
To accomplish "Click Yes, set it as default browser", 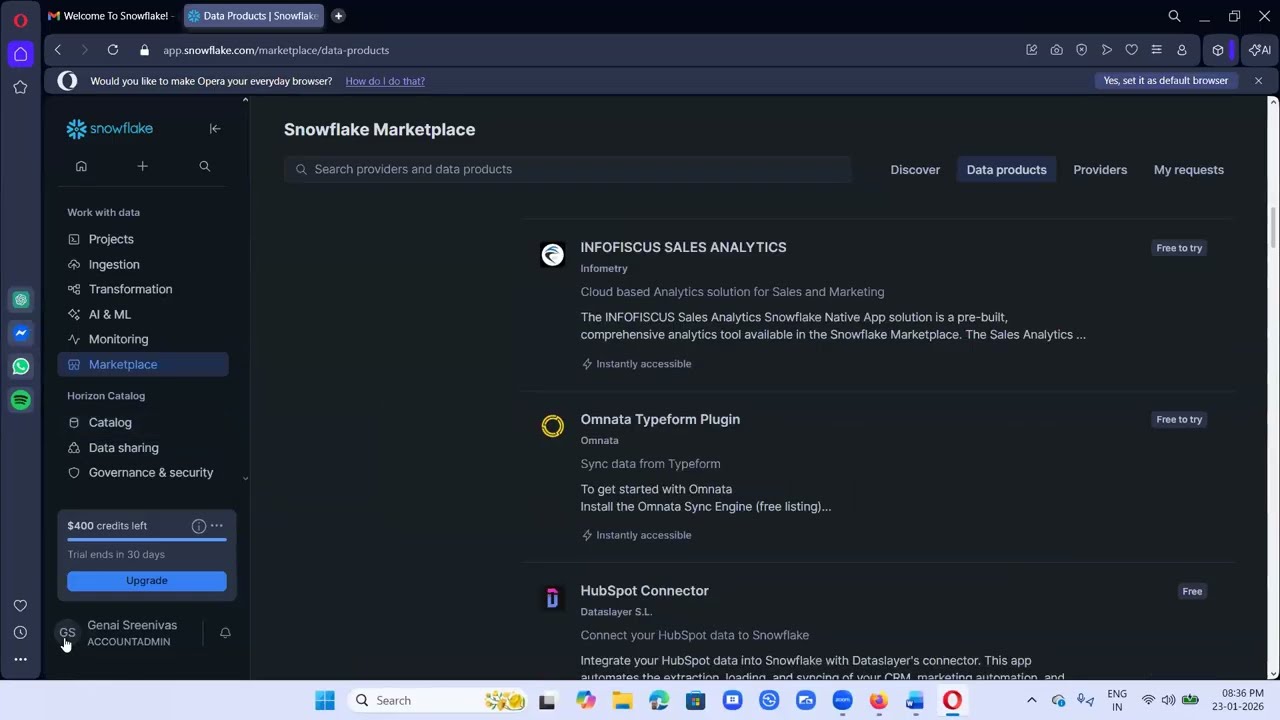I will pyautogui.click(x=1165, y=81).
